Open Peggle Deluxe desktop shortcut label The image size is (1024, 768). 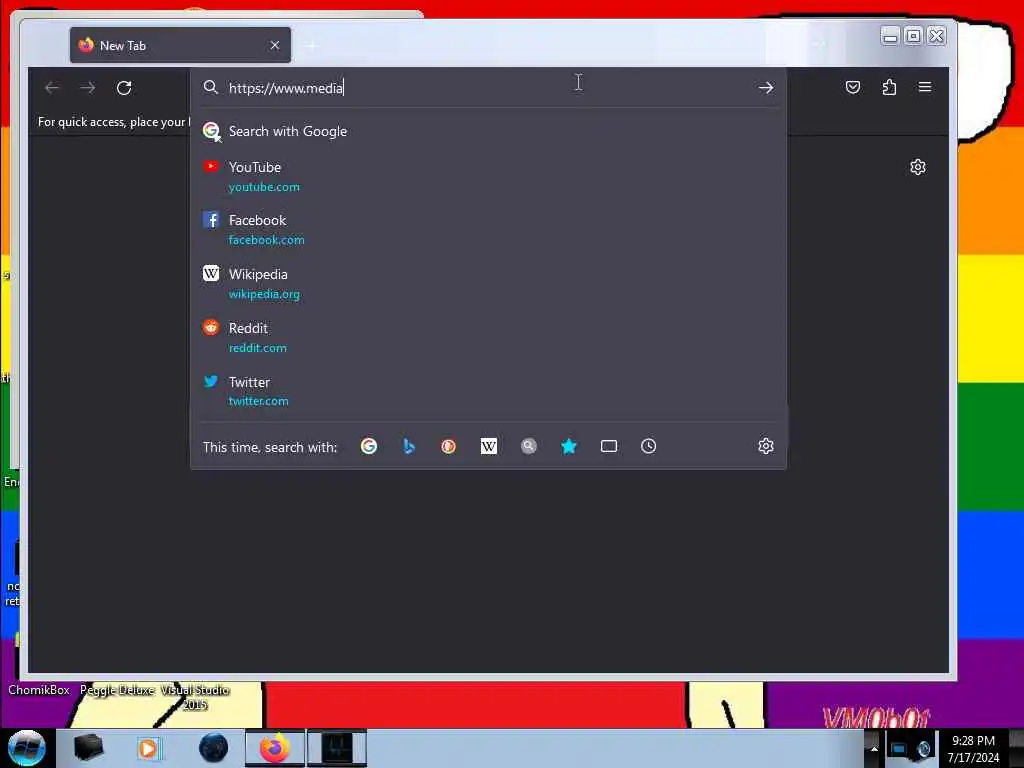click(x=117, y=690)
